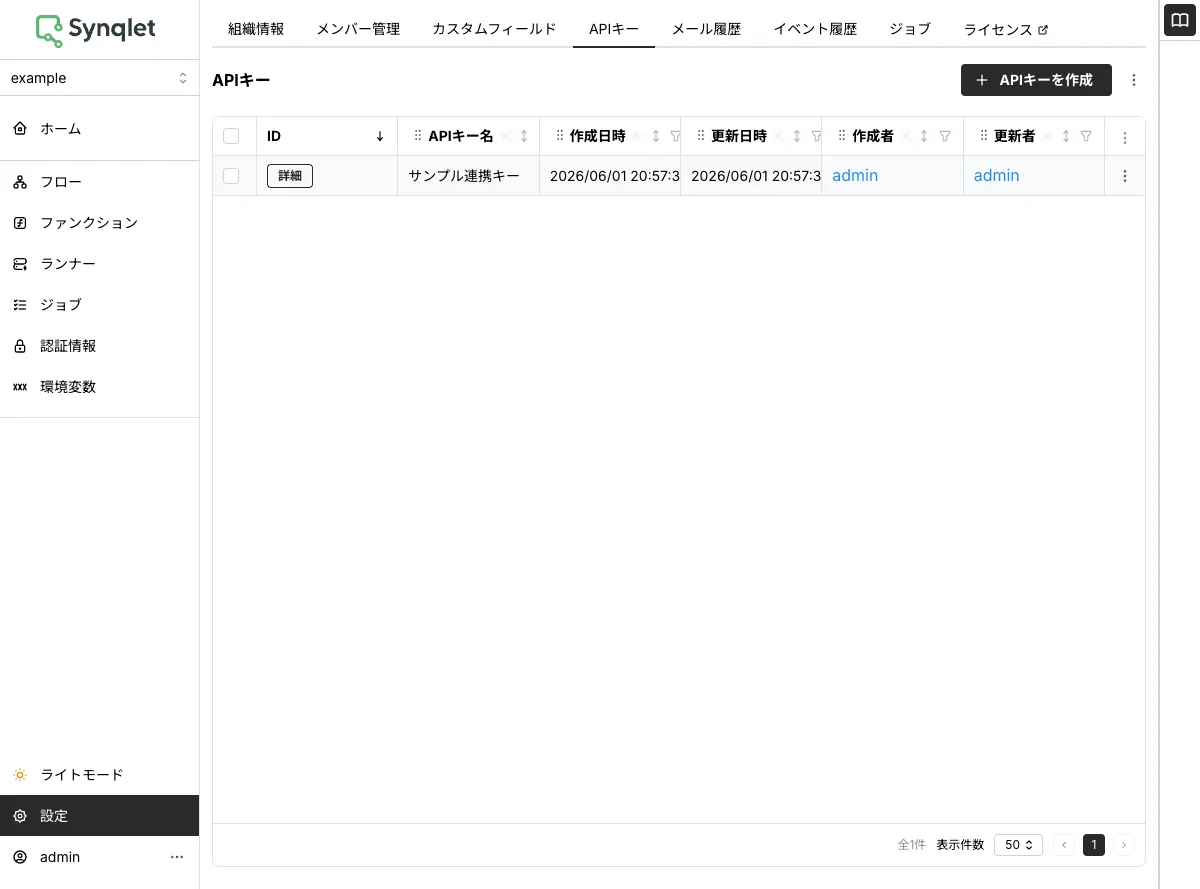Switch to the 組織情報 tab
This screenshot has width=1200, height=889.
coord(256,29)
